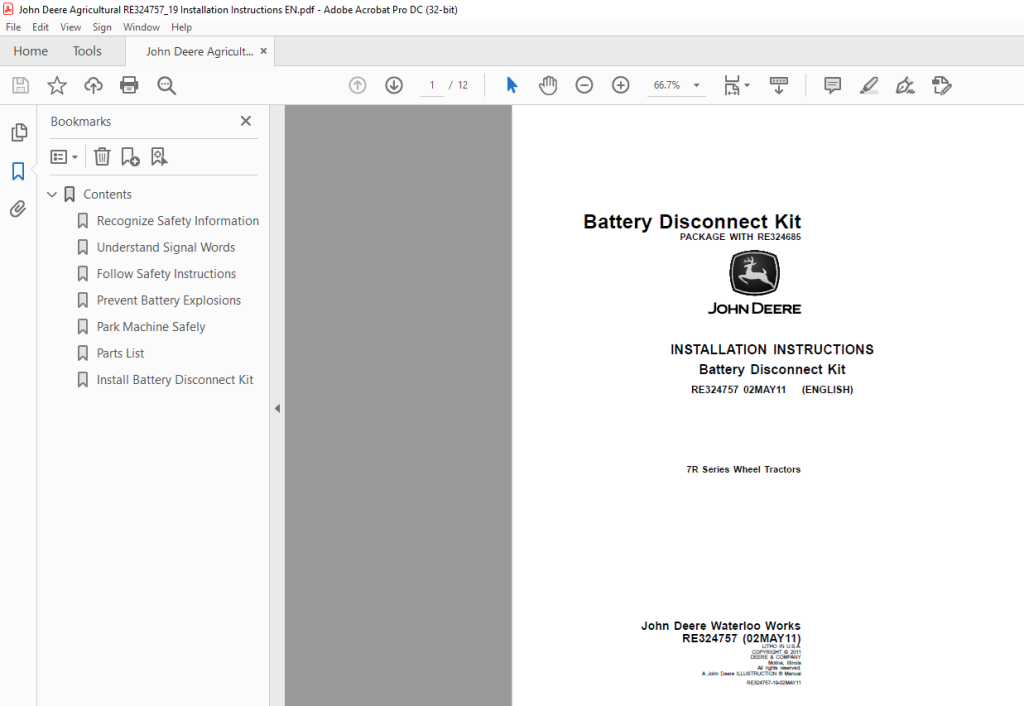Viewport: 1024px width, 706px height.
Task: Open the Attachments paperclip panel
Action: coord(18,209)
